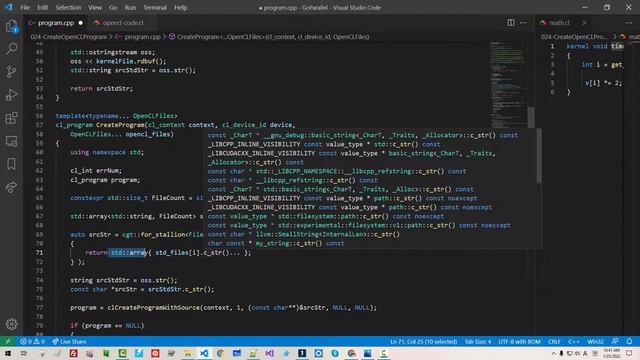Click line number 71 in gutter
This screenshot has width=640, height=360.
[x=39, y=253]
